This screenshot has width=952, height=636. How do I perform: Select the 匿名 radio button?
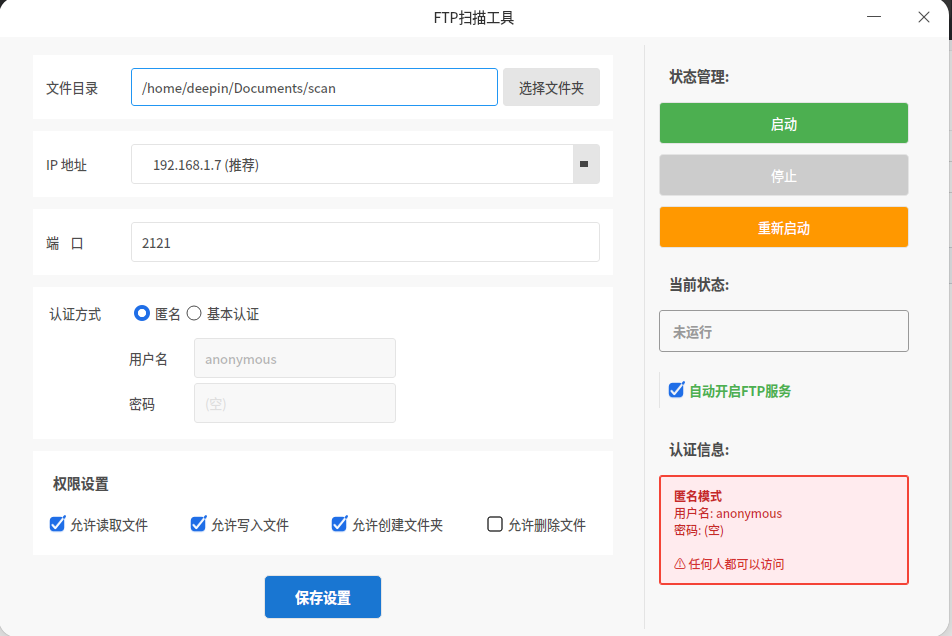coord(141,313)
